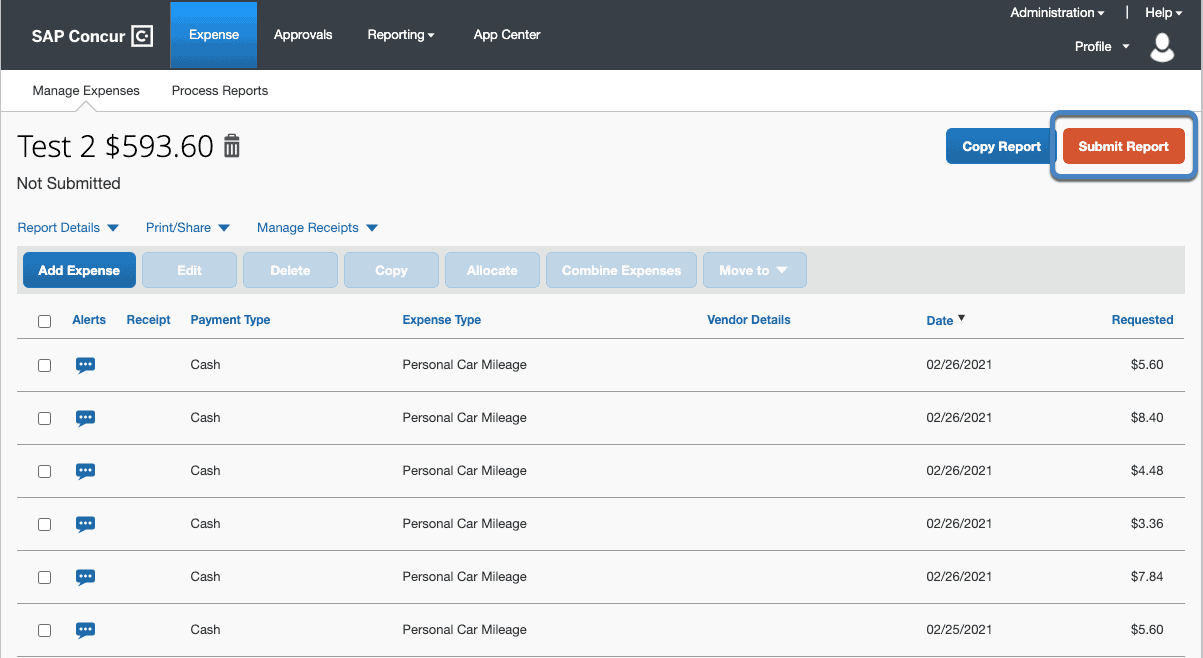Click the Not Submitted status text
Viewport: 1203px width, 658px height.
tap(69, 184)
